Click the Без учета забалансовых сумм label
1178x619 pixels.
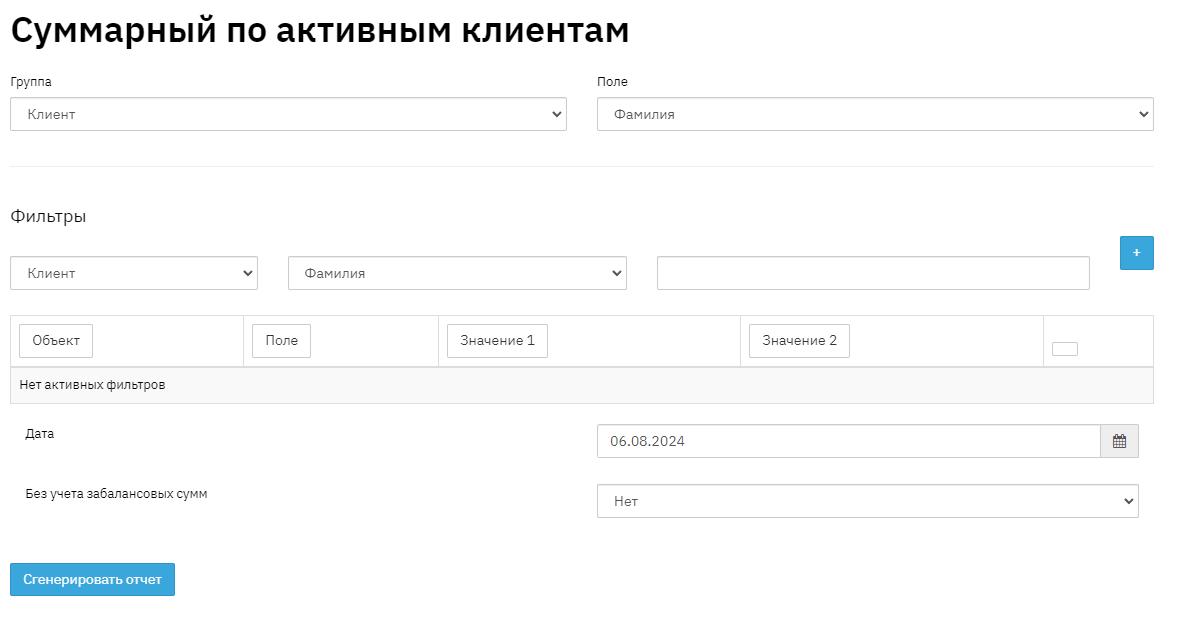[x=116, y=494]
